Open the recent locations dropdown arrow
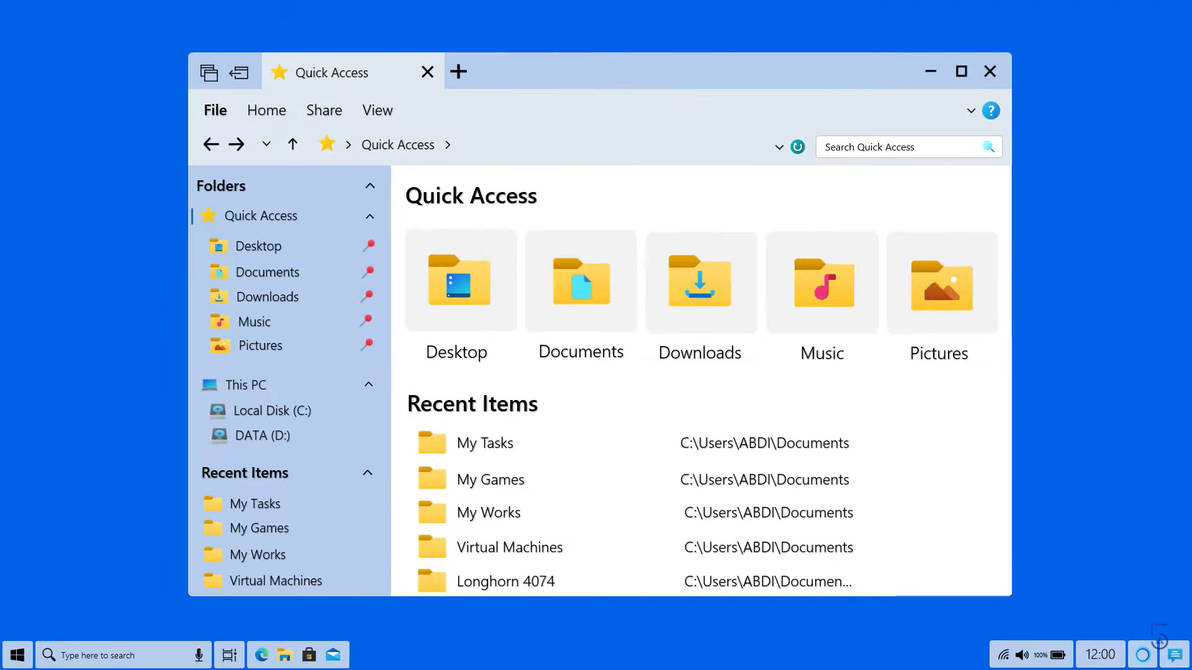This screenshot has height=670, width=1192. (266, 144)
